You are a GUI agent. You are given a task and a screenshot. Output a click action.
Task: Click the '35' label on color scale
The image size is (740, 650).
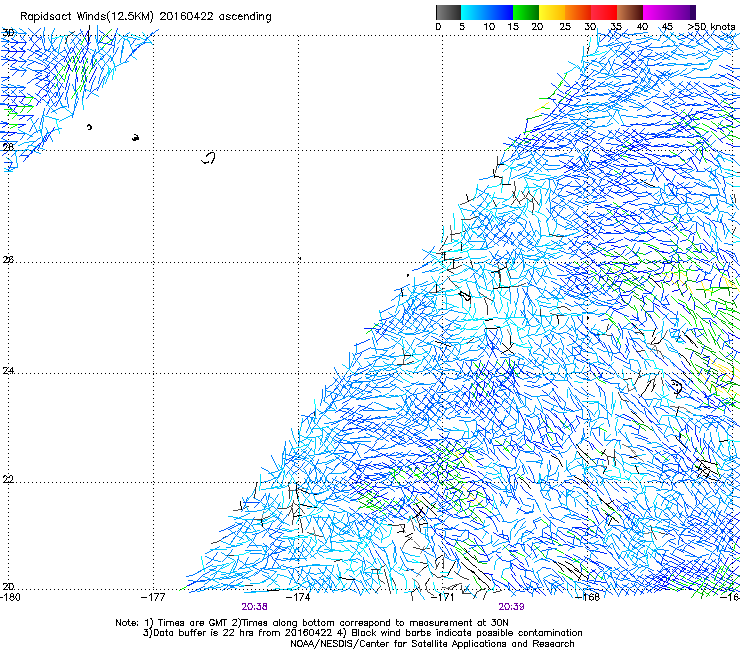(x=616, y=26)
